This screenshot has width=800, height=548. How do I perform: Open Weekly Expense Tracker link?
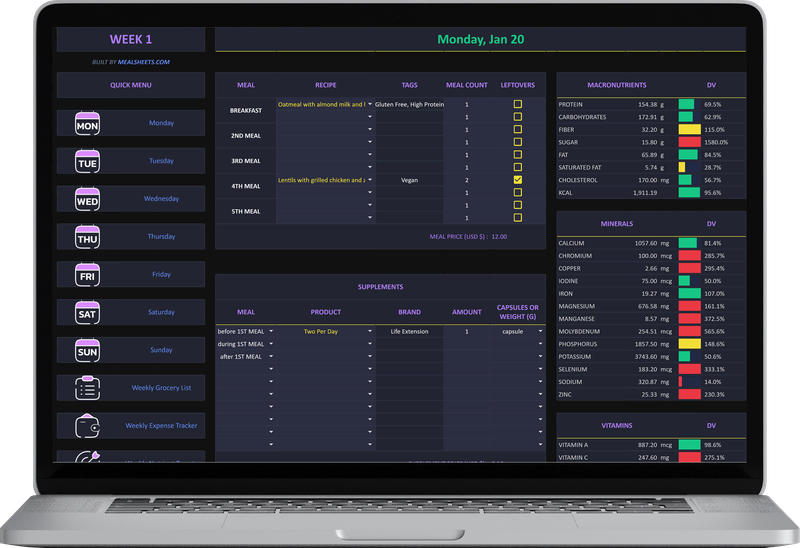161,426
